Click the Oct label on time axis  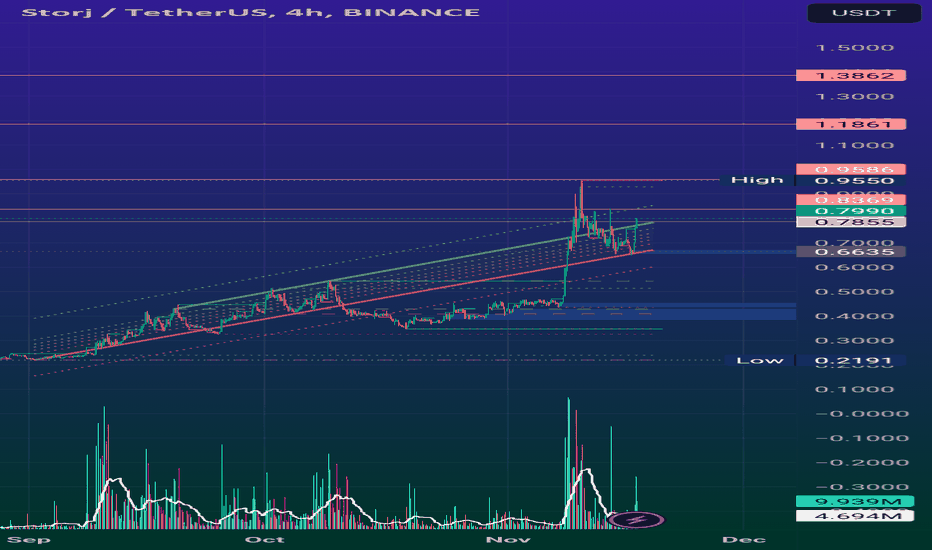coord(265,540)
